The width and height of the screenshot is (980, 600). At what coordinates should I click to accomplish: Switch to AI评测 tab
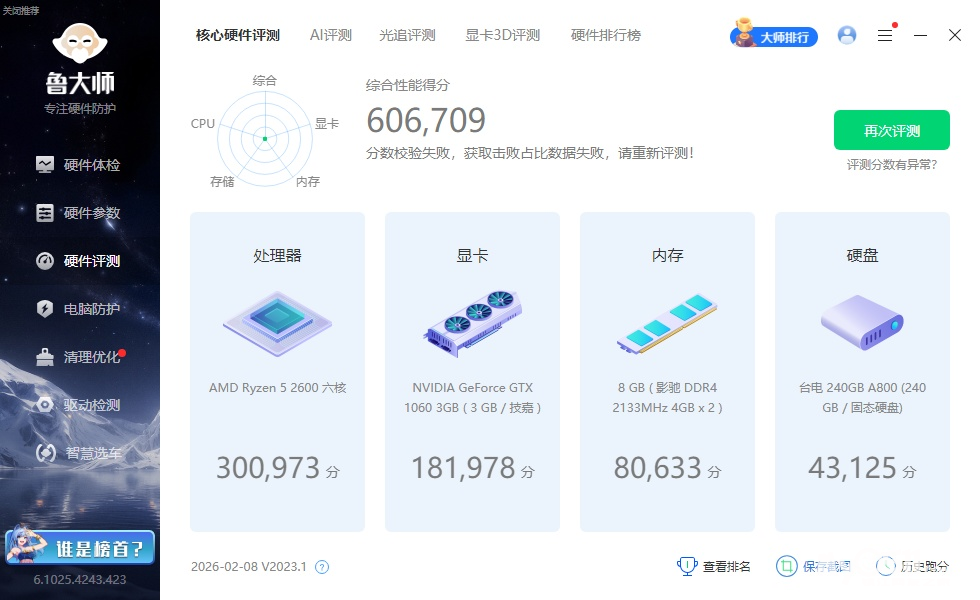(x=331, y=35)
